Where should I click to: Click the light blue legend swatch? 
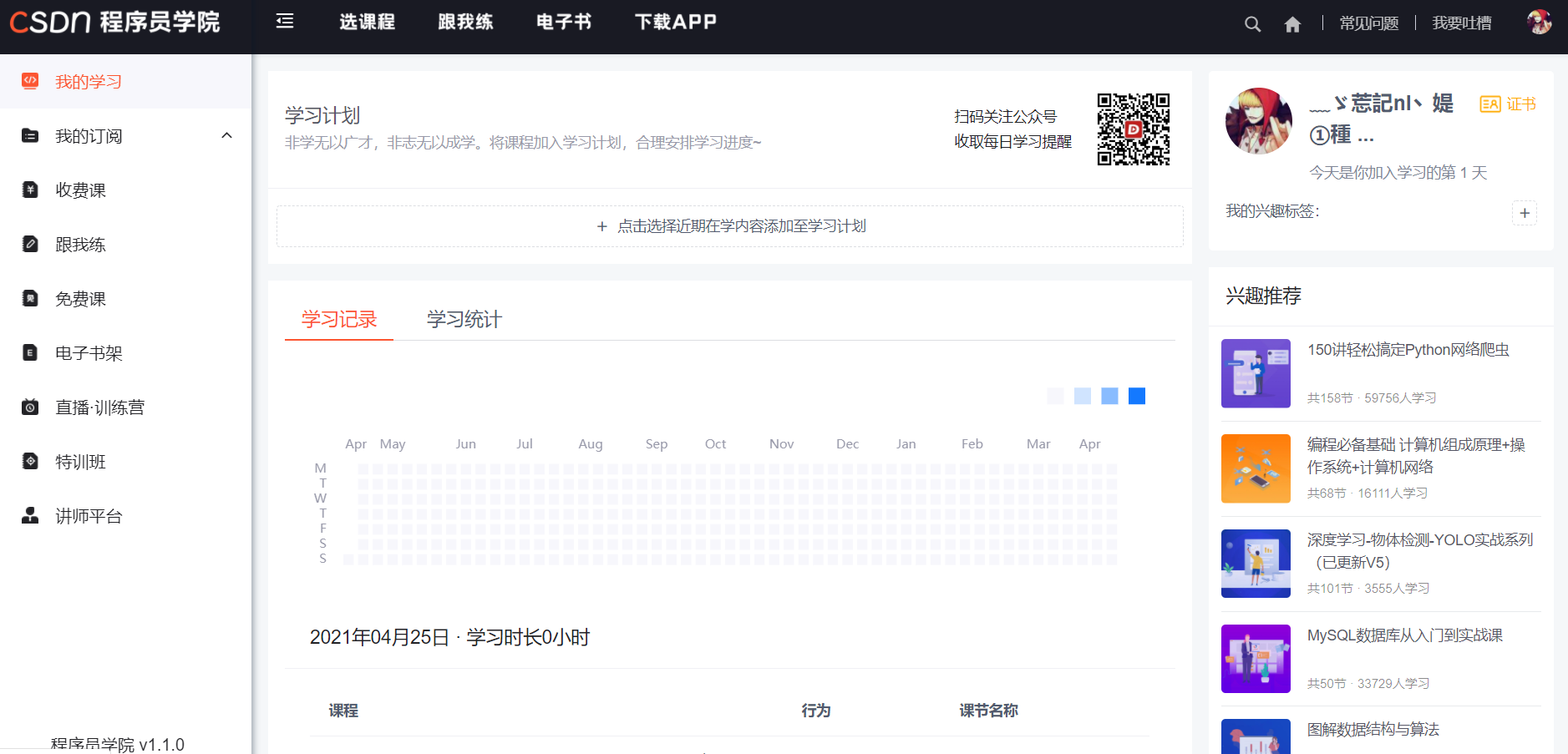point(1083,396)
